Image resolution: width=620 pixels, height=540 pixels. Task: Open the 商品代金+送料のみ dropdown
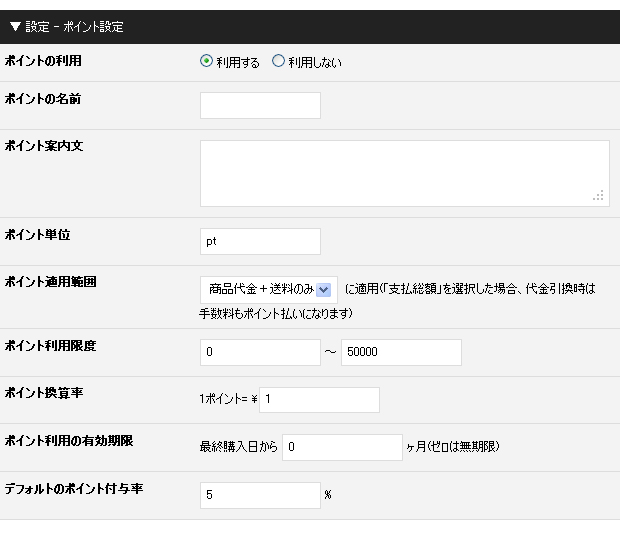pyautogui.click(x=269, y=290)
